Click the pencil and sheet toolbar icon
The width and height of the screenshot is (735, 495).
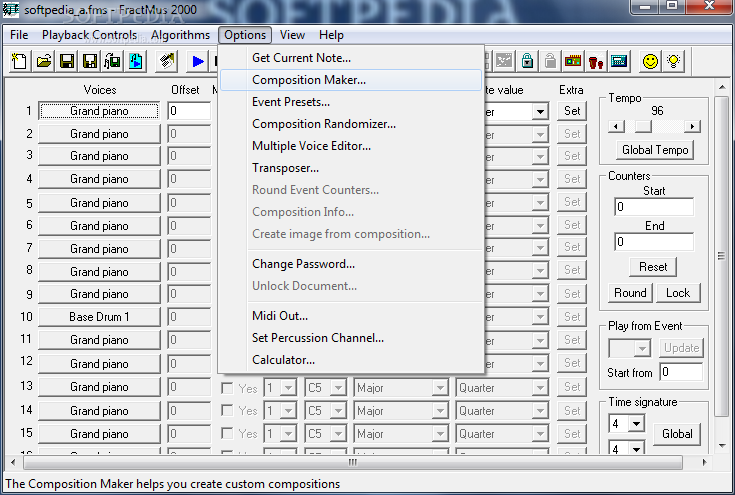(x=167, y=61)
